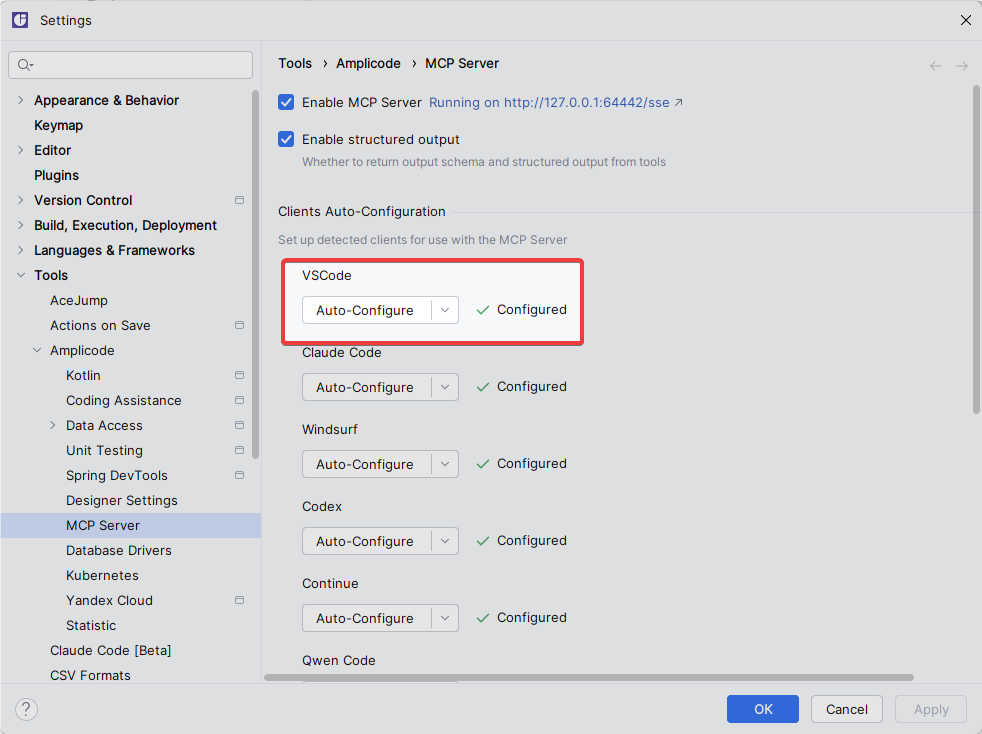Viewport: 982px width, 734px height.
Task: Open CSV Formats settings
Action: [91, 675]
